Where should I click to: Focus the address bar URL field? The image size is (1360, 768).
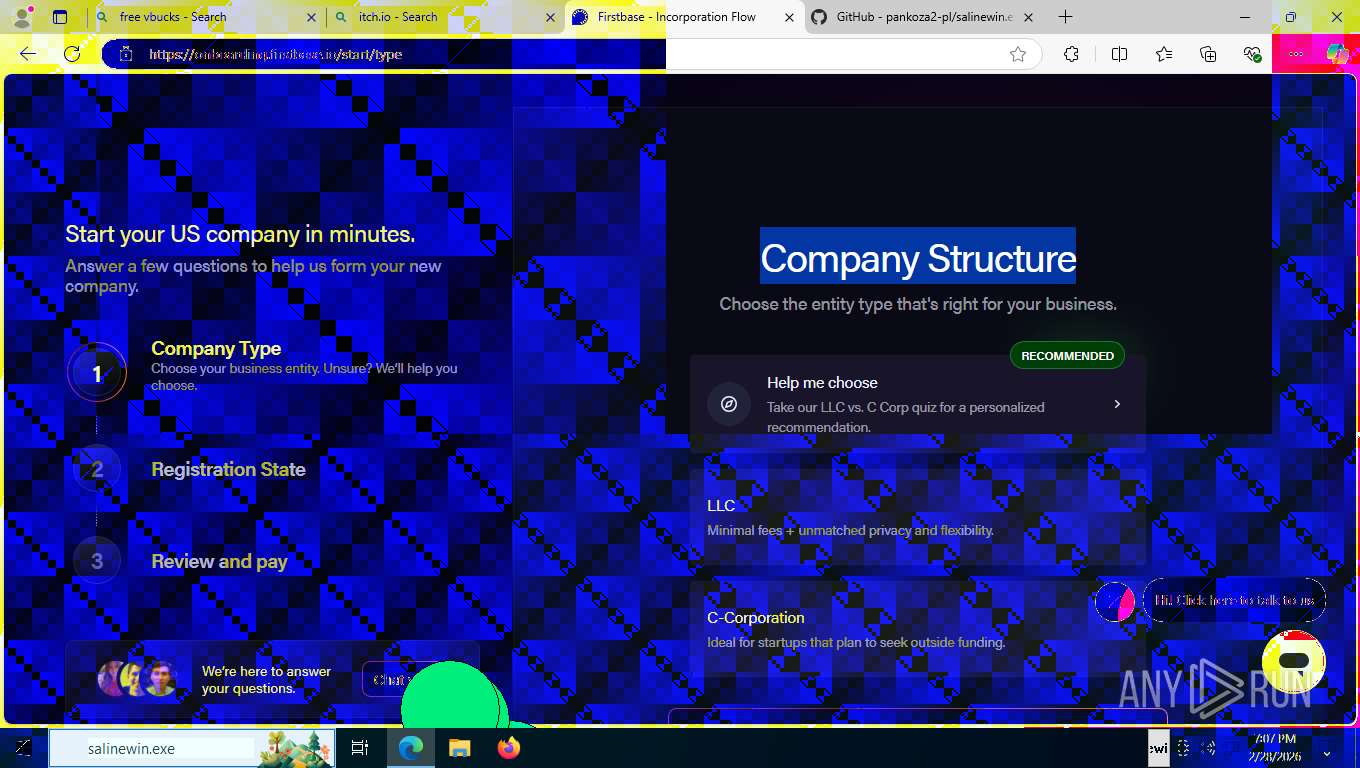[570, 54]
